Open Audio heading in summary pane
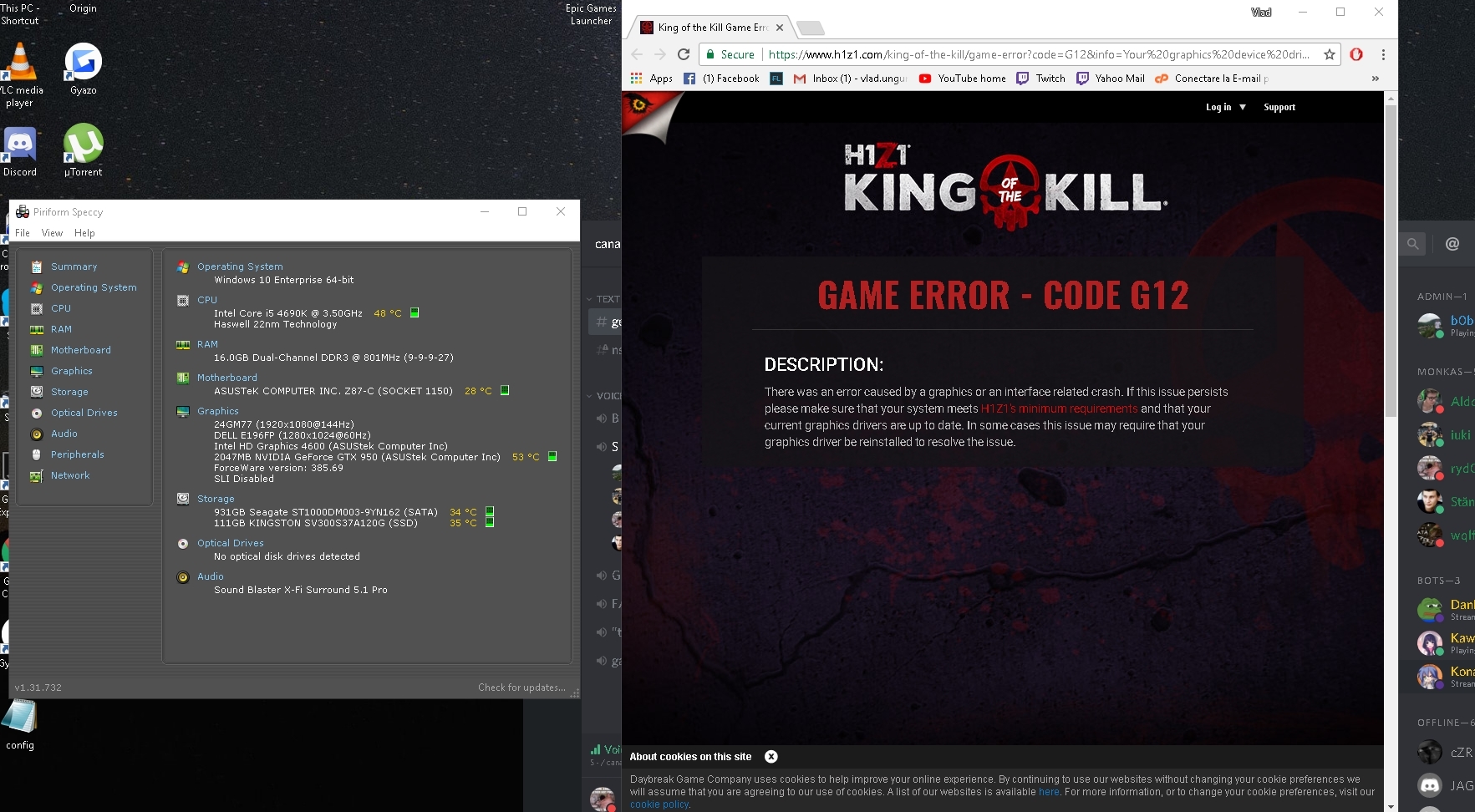 211,576
